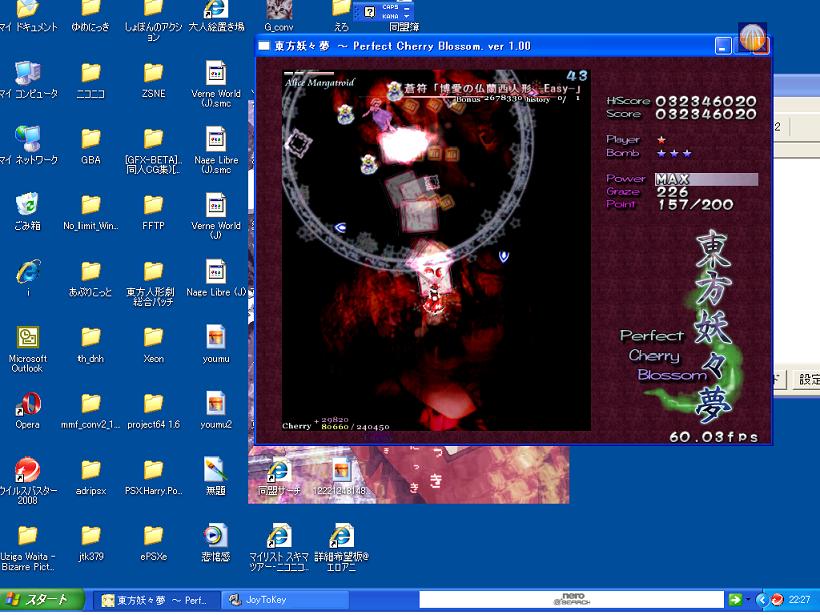Open the えろ folder
Screen dimensions: 820x615
(x=341, y=16)
